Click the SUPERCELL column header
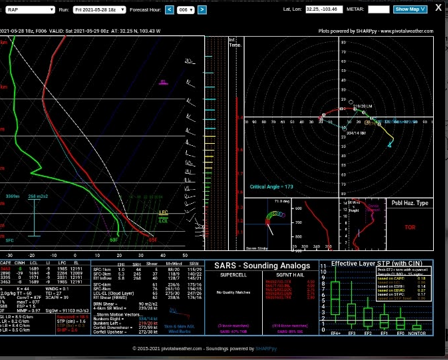Image resolution: width=448 pixels, height=360 pixels. 233,275
